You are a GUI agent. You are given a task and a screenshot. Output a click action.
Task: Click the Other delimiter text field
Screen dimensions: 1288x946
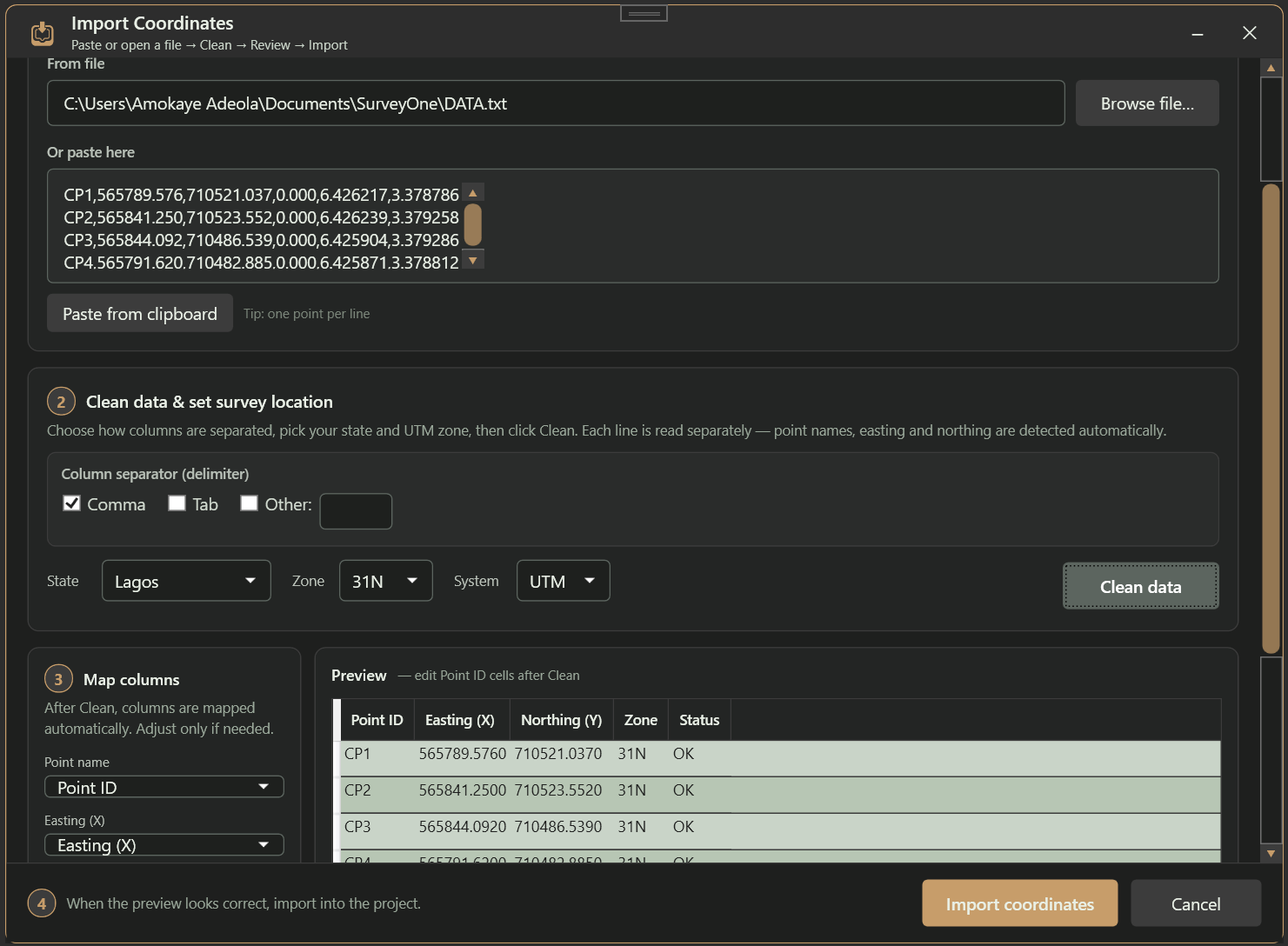(x=356, y=511)
